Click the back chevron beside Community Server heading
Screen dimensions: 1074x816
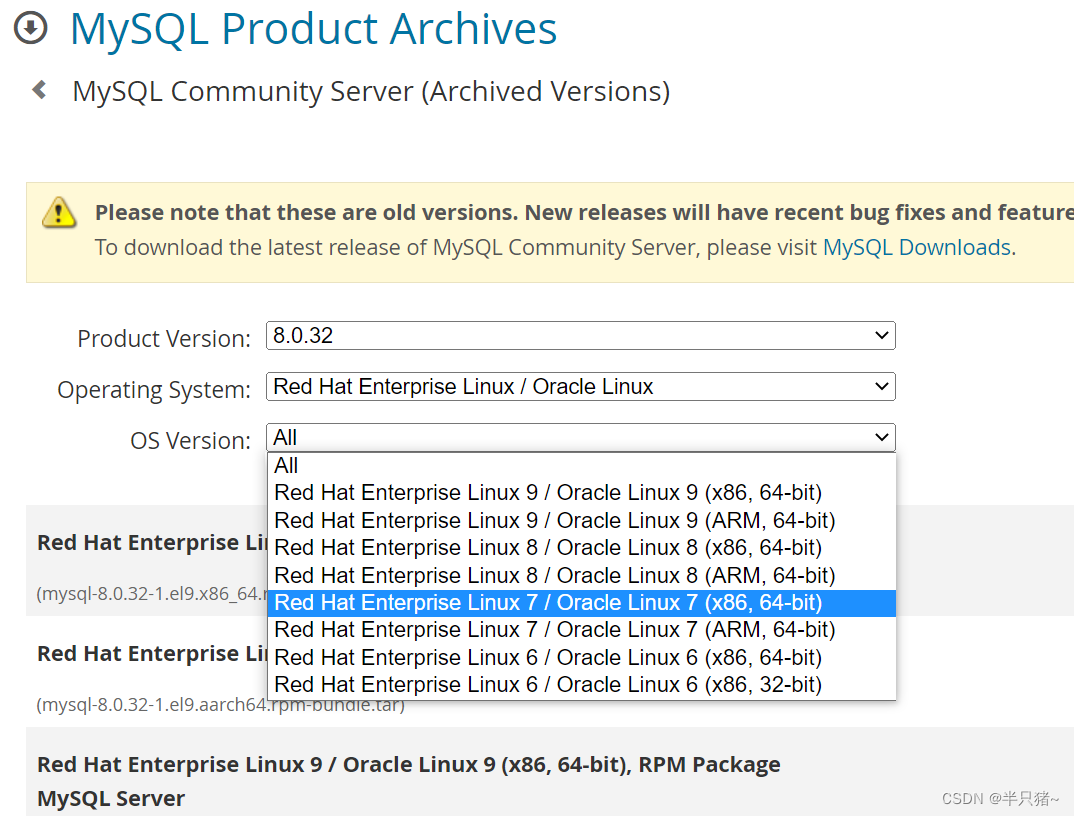38,89
